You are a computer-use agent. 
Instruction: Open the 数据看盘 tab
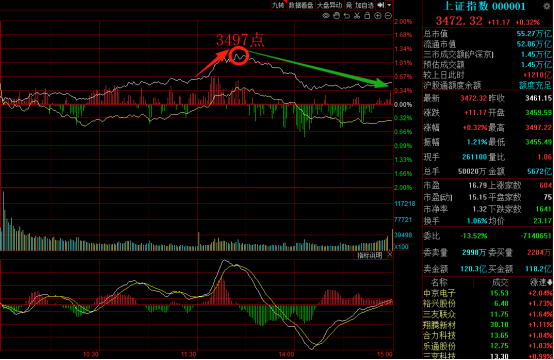301,5
